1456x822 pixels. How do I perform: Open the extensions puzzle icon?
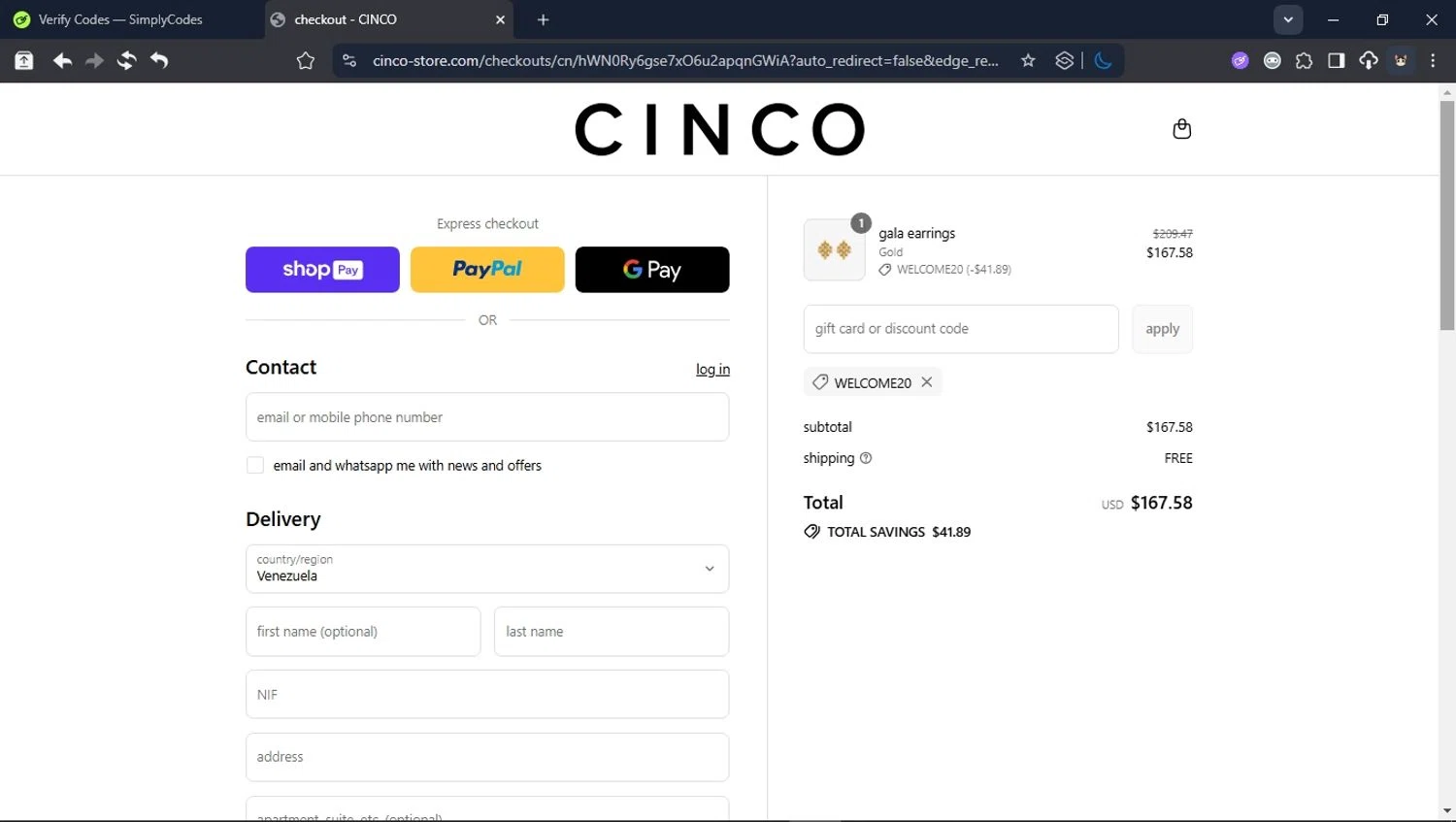point(1304,61)
